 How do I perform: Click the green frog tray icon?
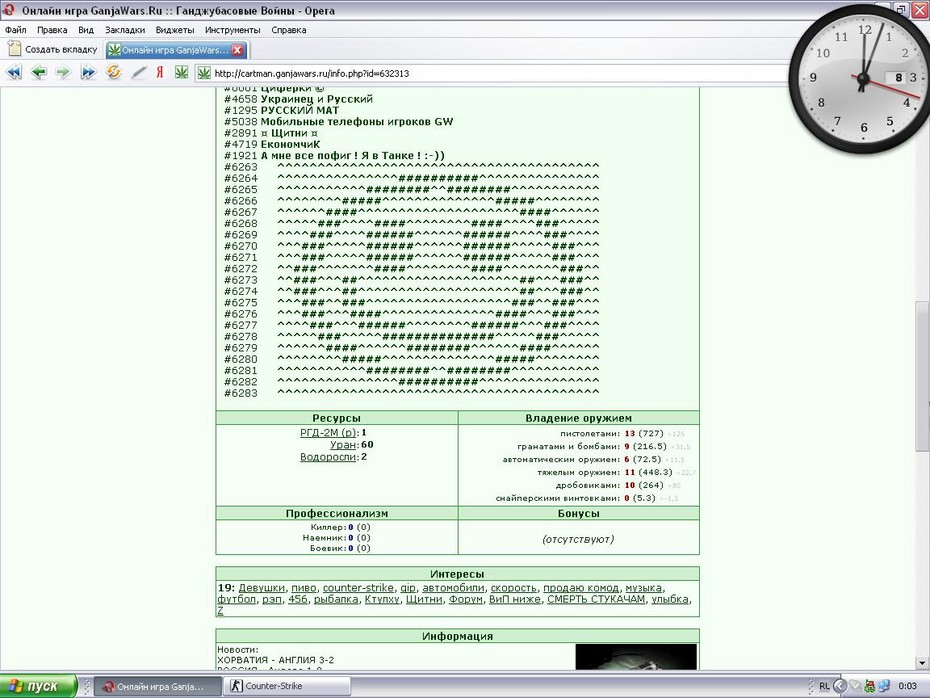click(x=870, y=686)
